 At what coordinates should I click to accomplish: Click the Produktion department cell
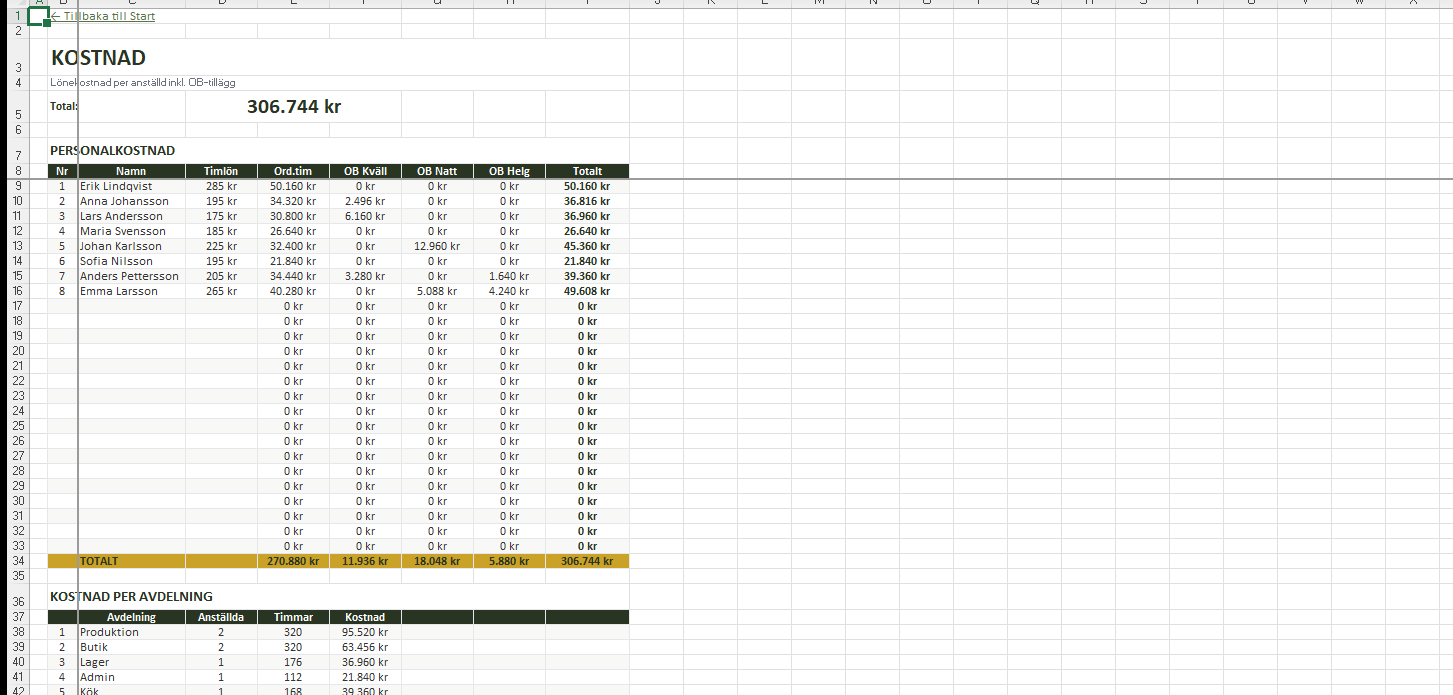click(110, 632)
